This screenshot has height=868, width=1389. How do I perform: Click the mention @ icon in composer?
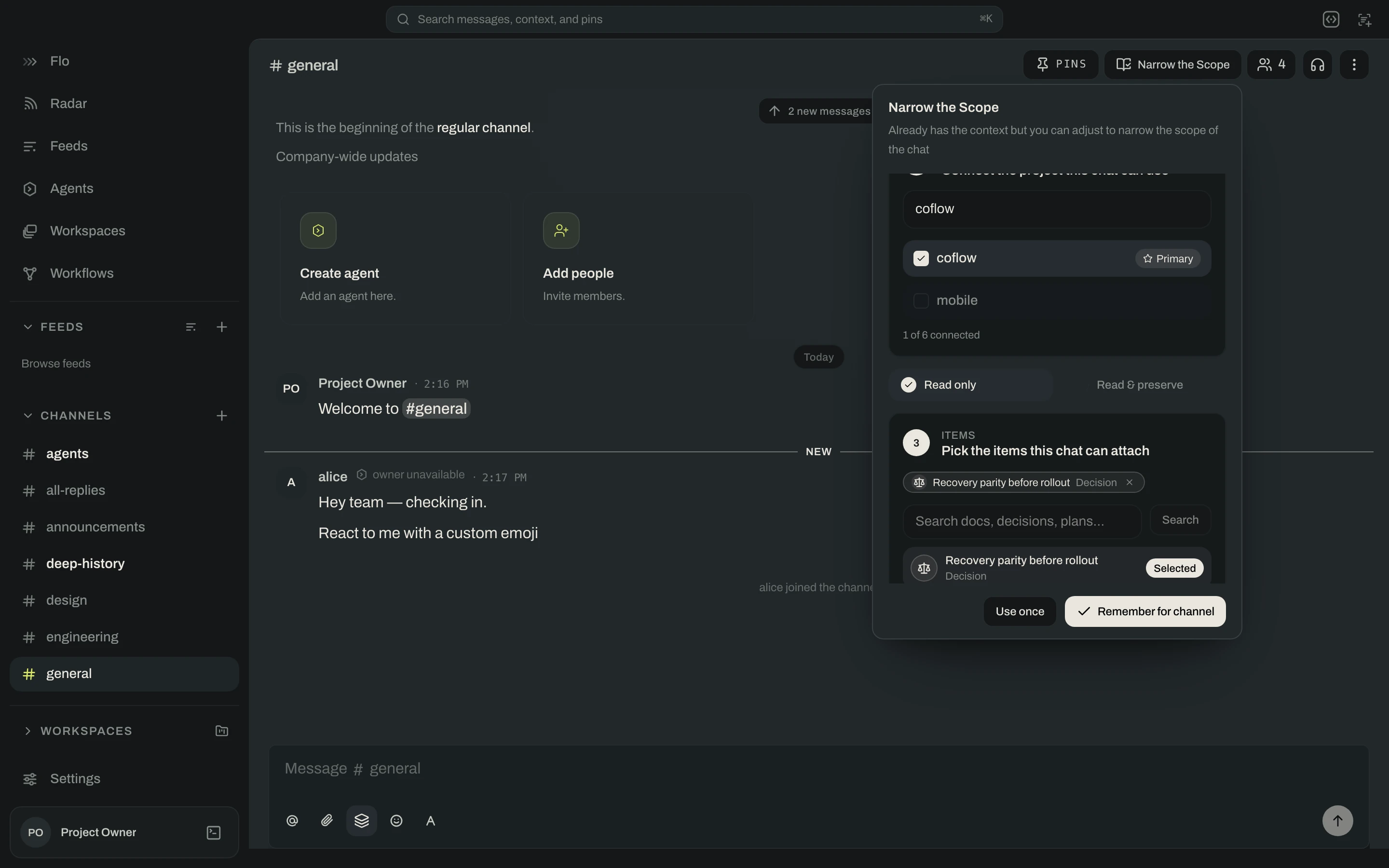[292, 820]
